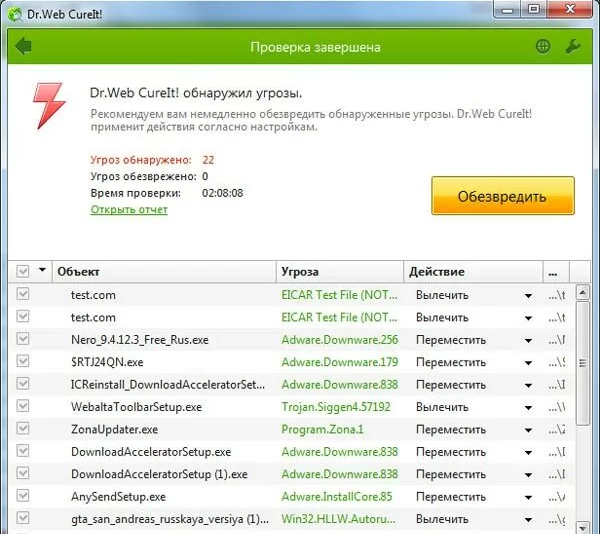Open action dropdown for DownloadAcceleratorSetup (1).exe
The image size is (600, 534).
tap(528, 475)
